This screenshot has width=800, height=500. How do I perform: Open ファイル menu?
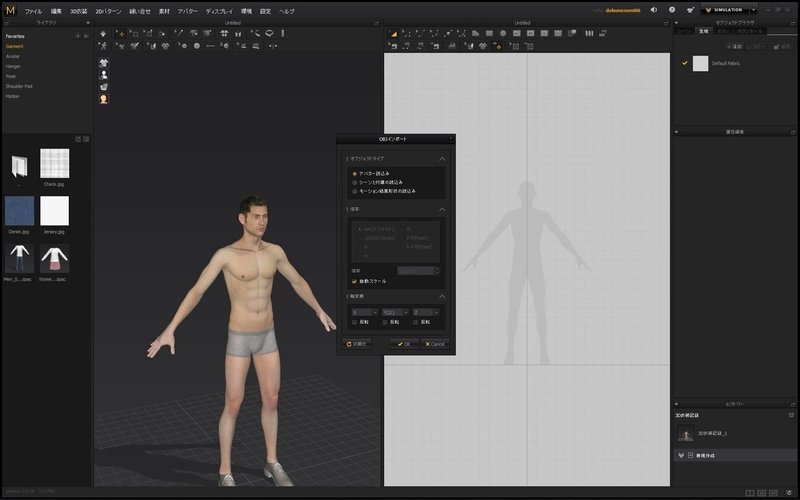click(x=34, y=11)
